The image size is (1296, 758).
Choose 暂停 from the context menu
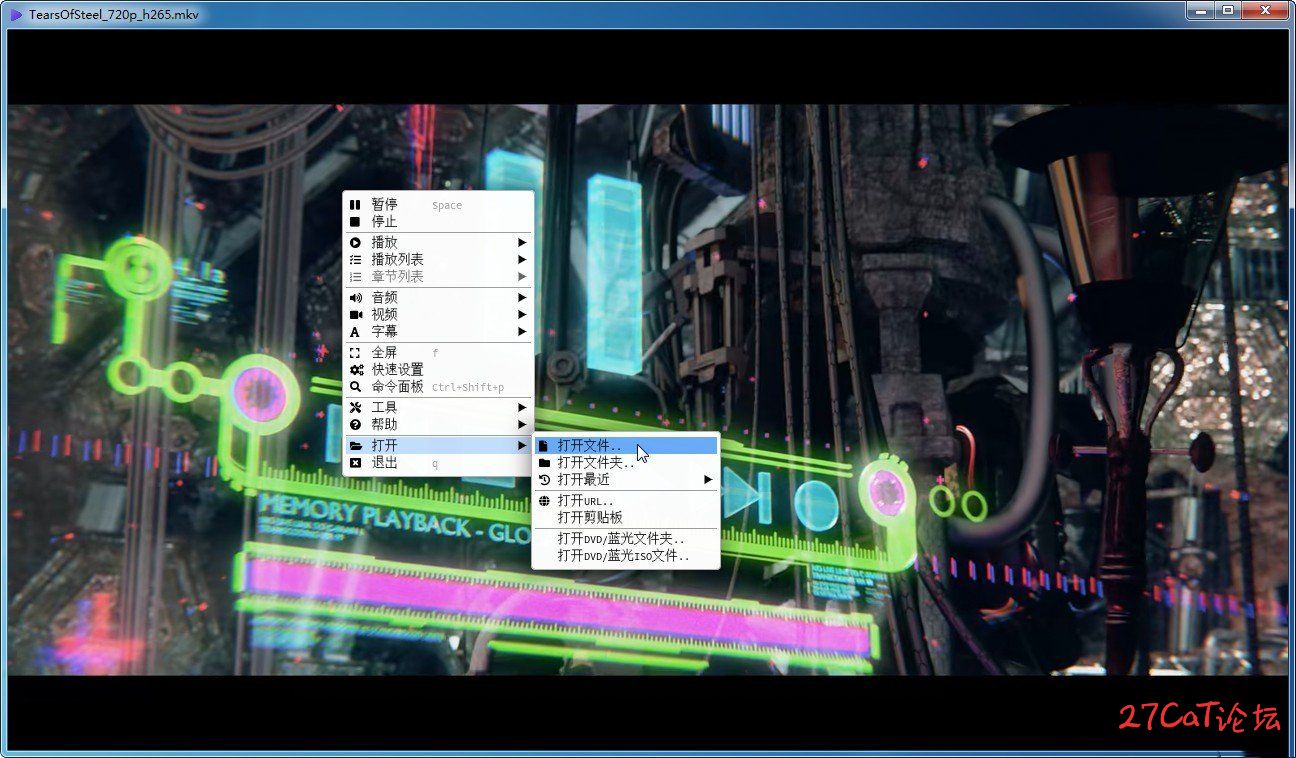click(438, 205)
